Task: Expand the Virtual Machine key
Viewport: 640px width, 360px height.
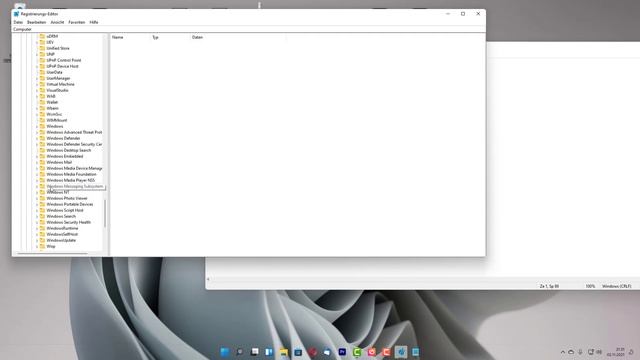Action: click(37, 84)
